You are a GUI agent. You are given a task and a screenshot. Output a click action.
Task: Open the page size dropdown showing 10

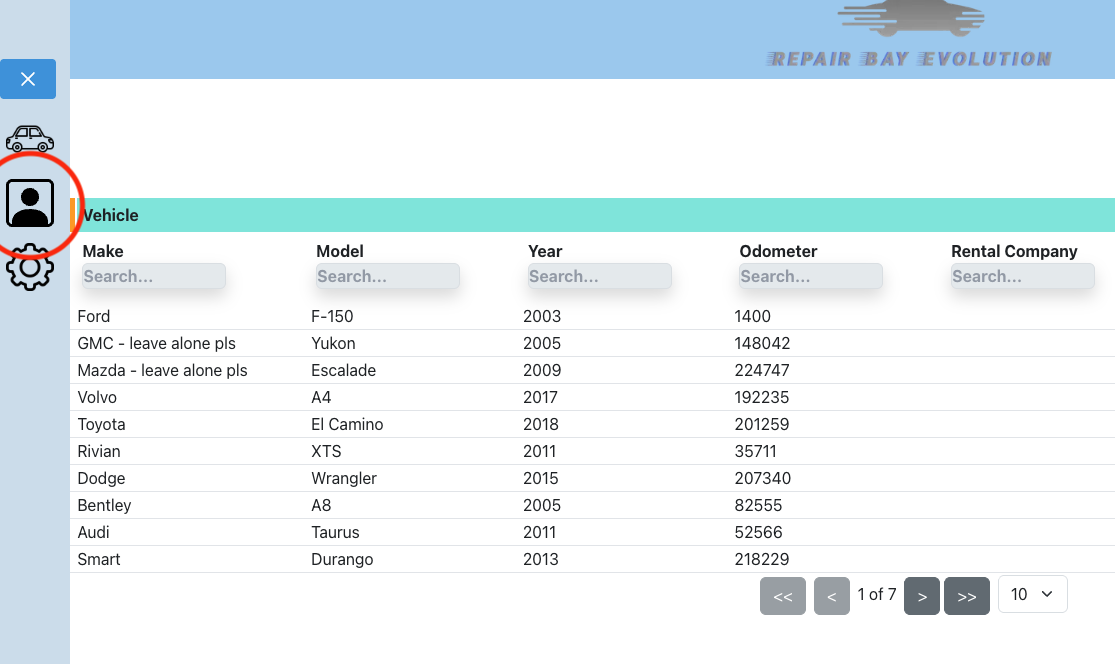pyautogui.click(x=1032, y=594)
